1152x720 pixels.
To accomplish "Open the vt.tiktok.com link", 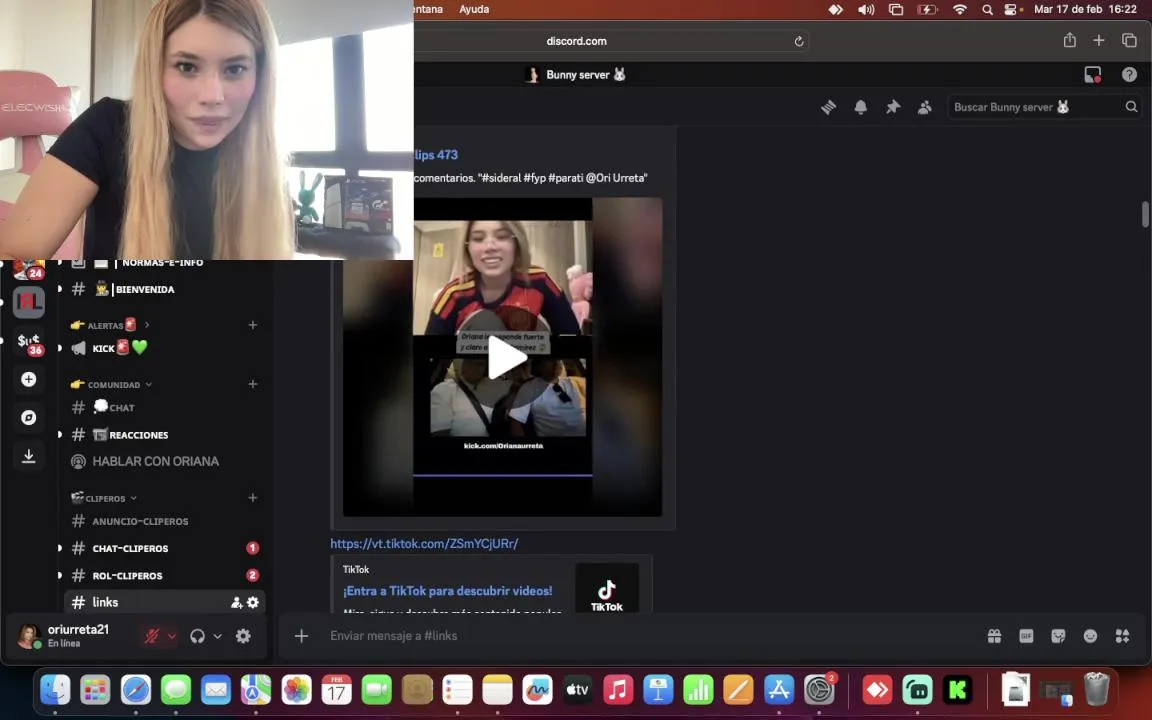I will [x=424, y=544].
